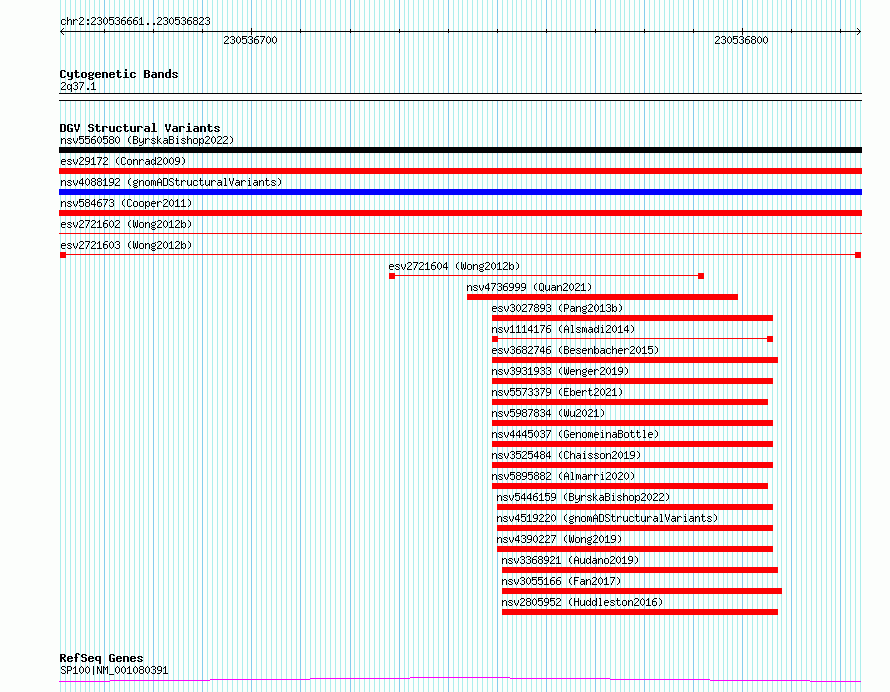890x692 pixels.
Task: Select variant label nsv5560580 (ByrskaBishop2022)
Action: tap(147, 140)
